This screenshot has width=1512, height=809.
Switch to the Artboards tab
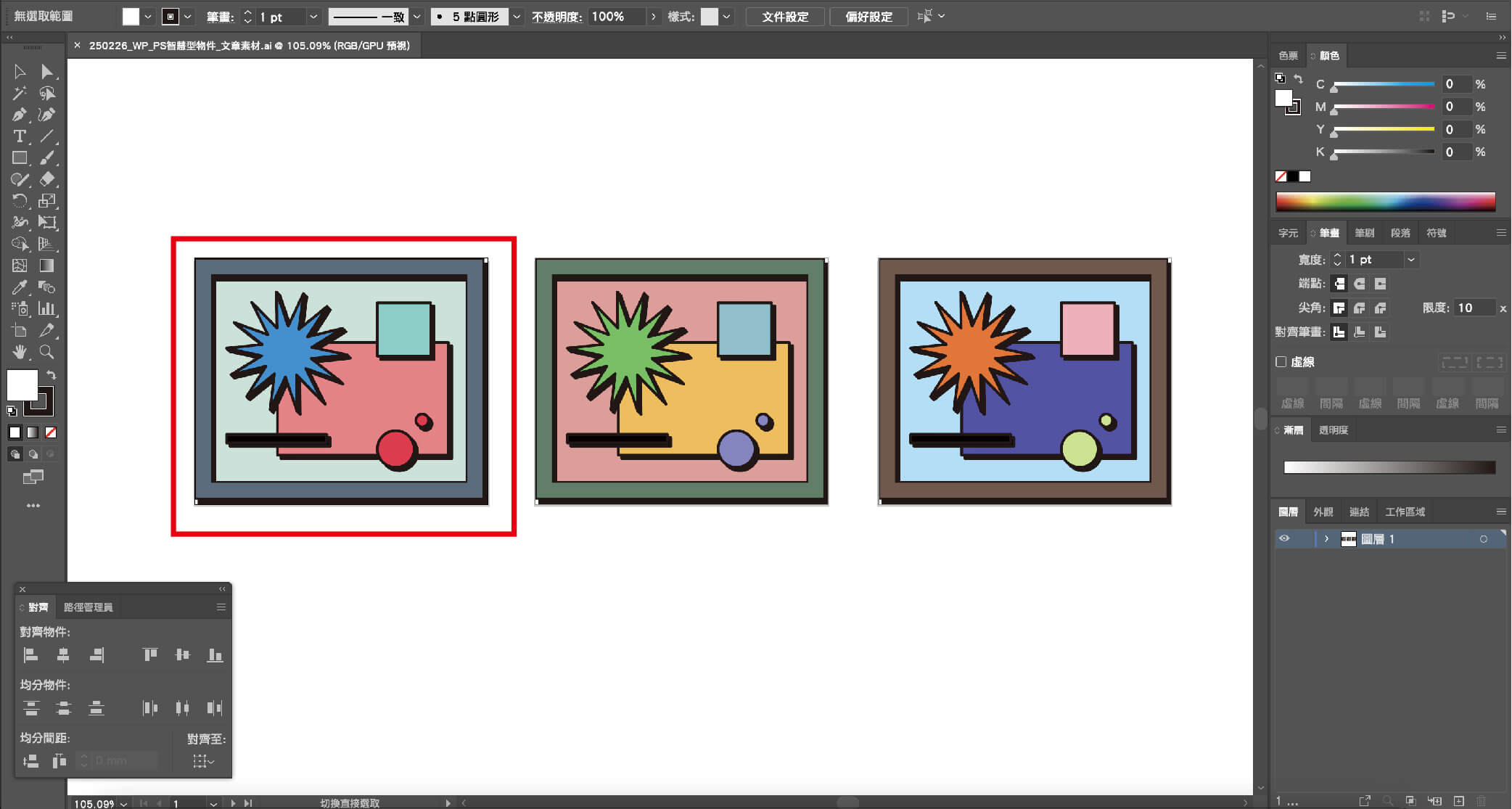(x=1405, y=512)
